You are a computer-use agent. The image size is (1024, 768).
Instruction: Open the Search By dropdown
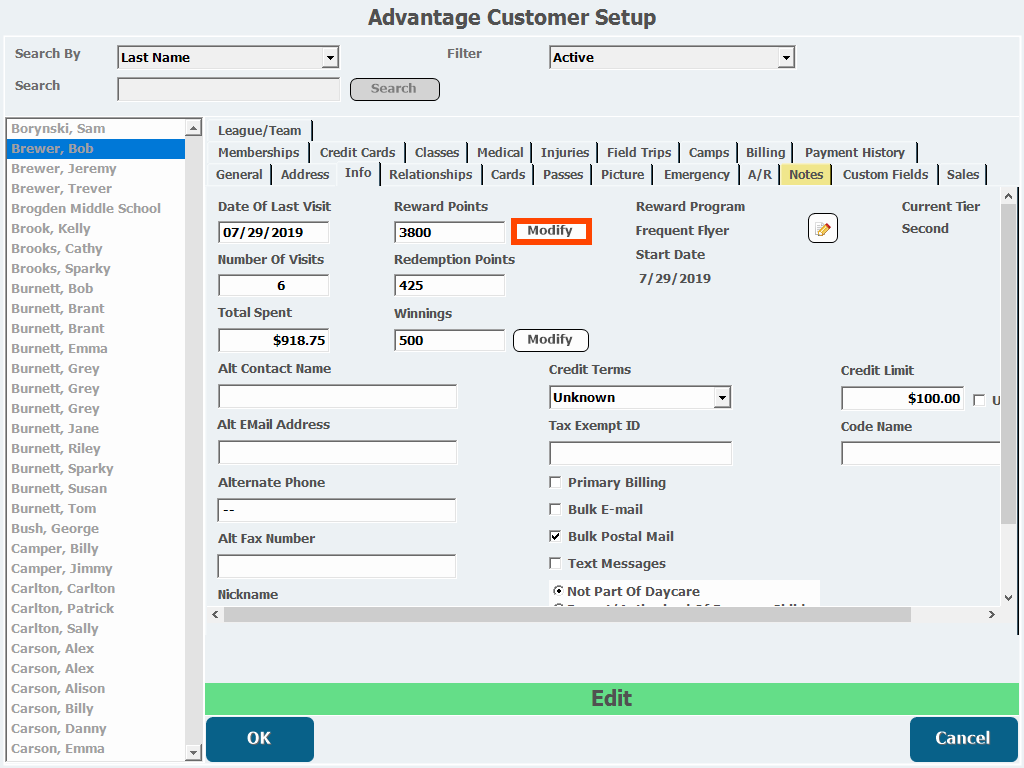click(x=330, y=58)
